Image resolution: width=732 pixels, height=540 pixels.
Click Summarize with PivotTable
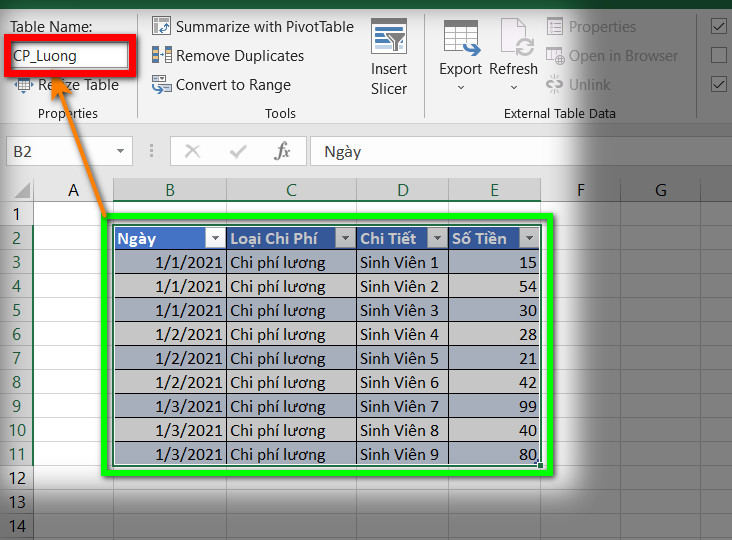coord(265,27)
